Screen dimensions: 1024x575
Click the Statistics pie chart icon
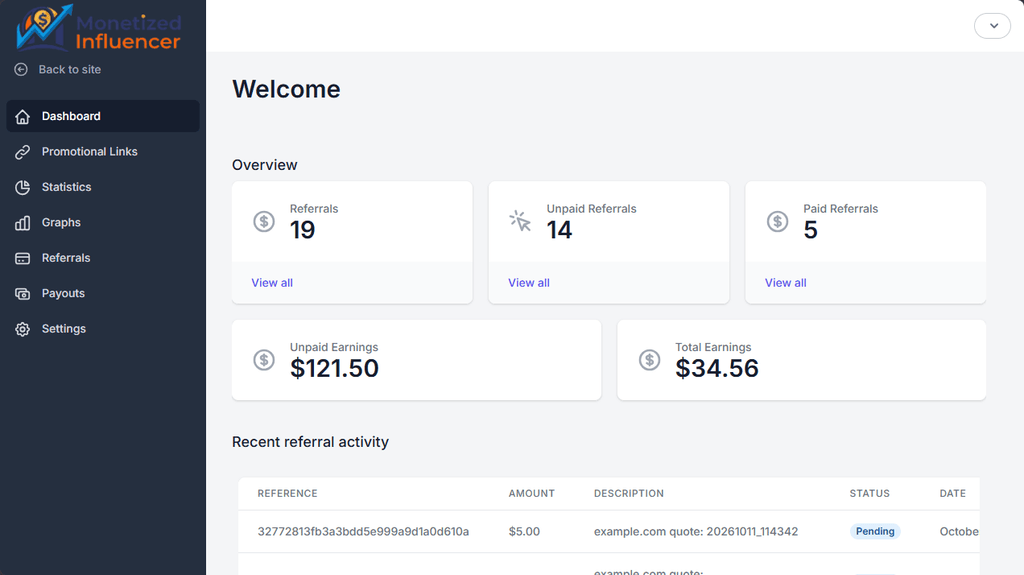(23, 187)
